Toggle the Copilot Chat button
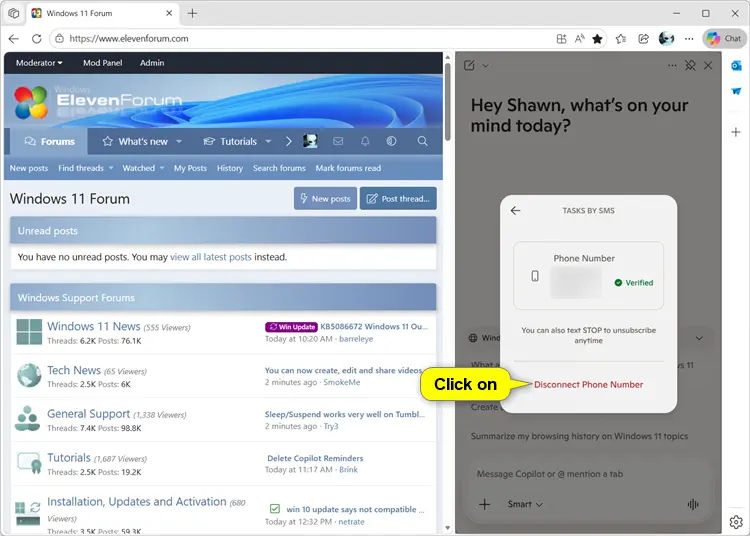 coord(724,39)
